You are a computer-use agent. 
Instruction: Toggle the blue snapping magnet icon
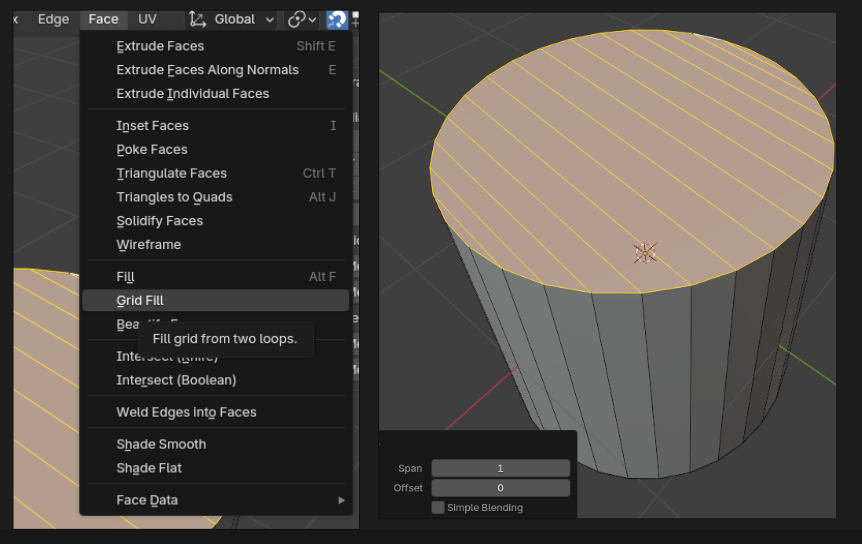coord(336,19)
